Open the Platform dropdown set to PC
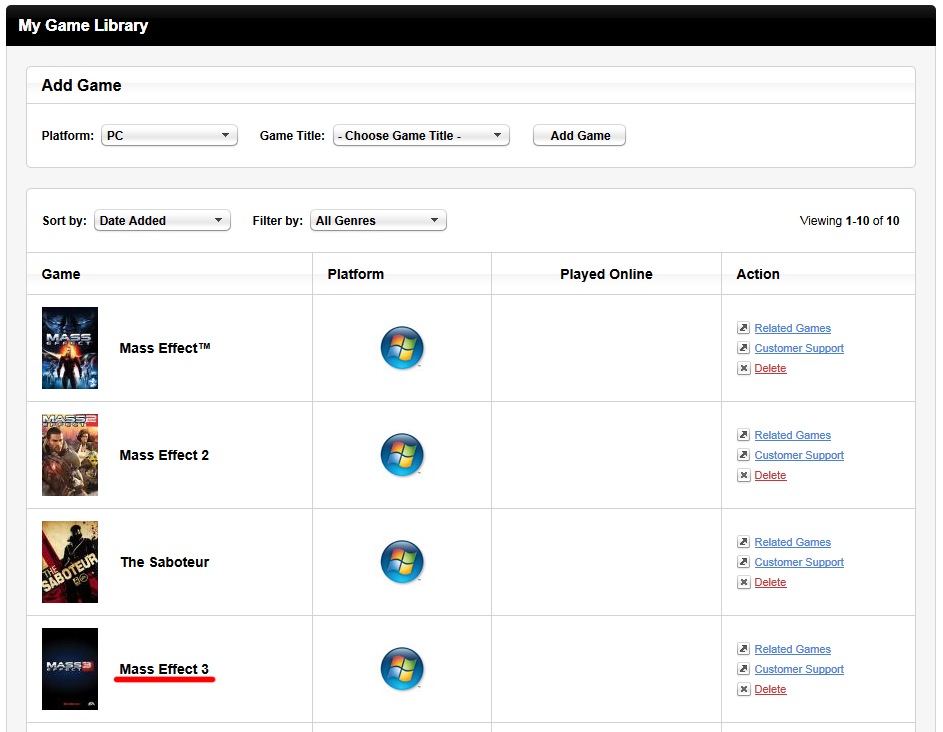943x732 pixels. pos(169,135)
